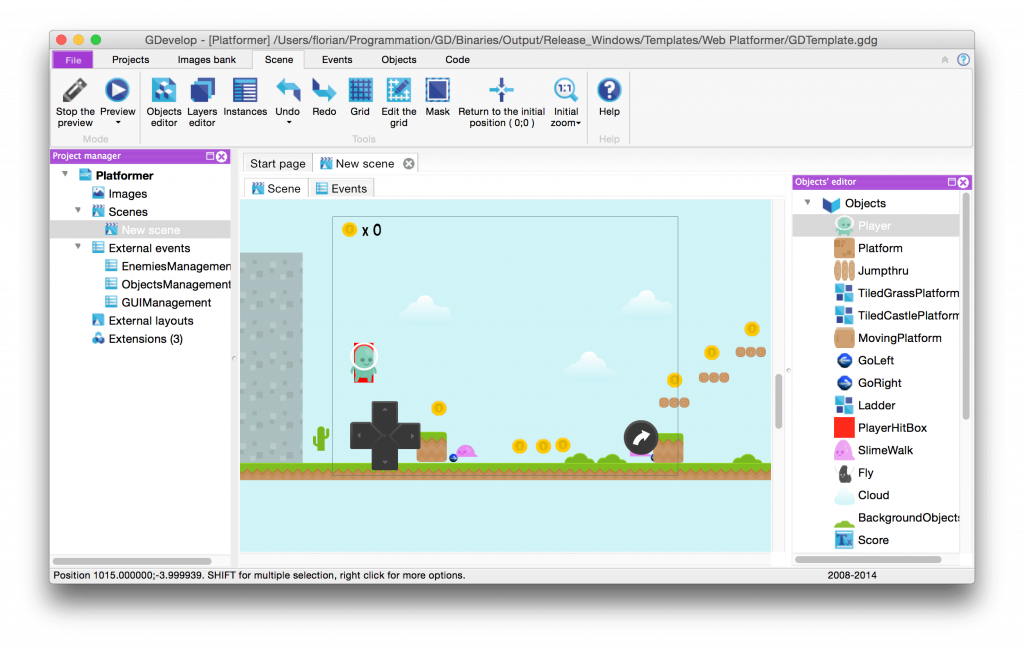
Task: Click the scene's vertical scrollbar
Action: point(778,402)
